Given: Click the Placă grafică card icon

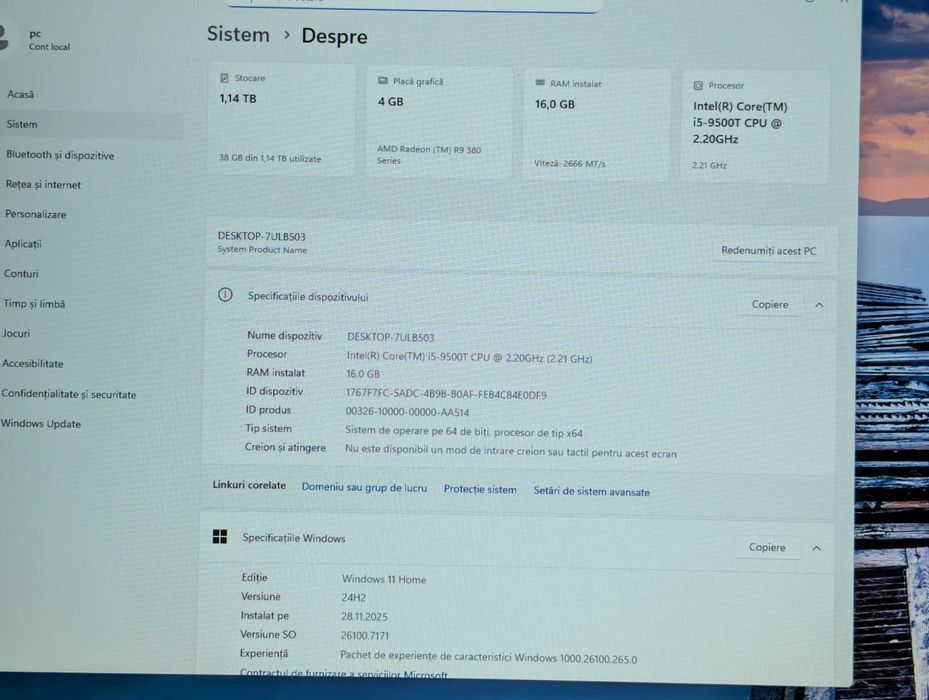Looking at the screenshot, I should [383, 81].
